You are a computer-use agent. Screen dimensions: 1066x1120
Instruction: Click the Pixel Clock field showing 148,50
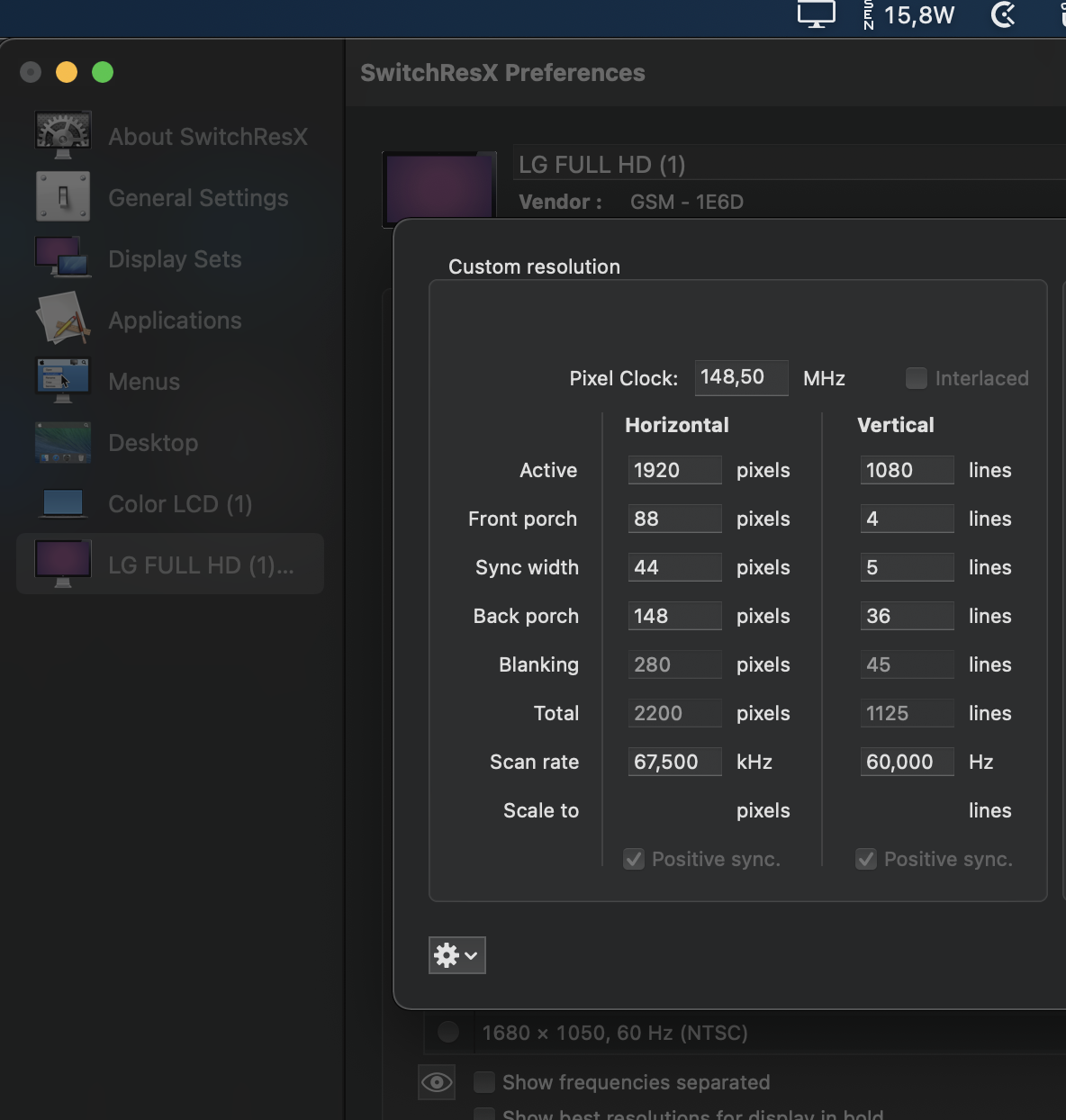tap(742, 377)
